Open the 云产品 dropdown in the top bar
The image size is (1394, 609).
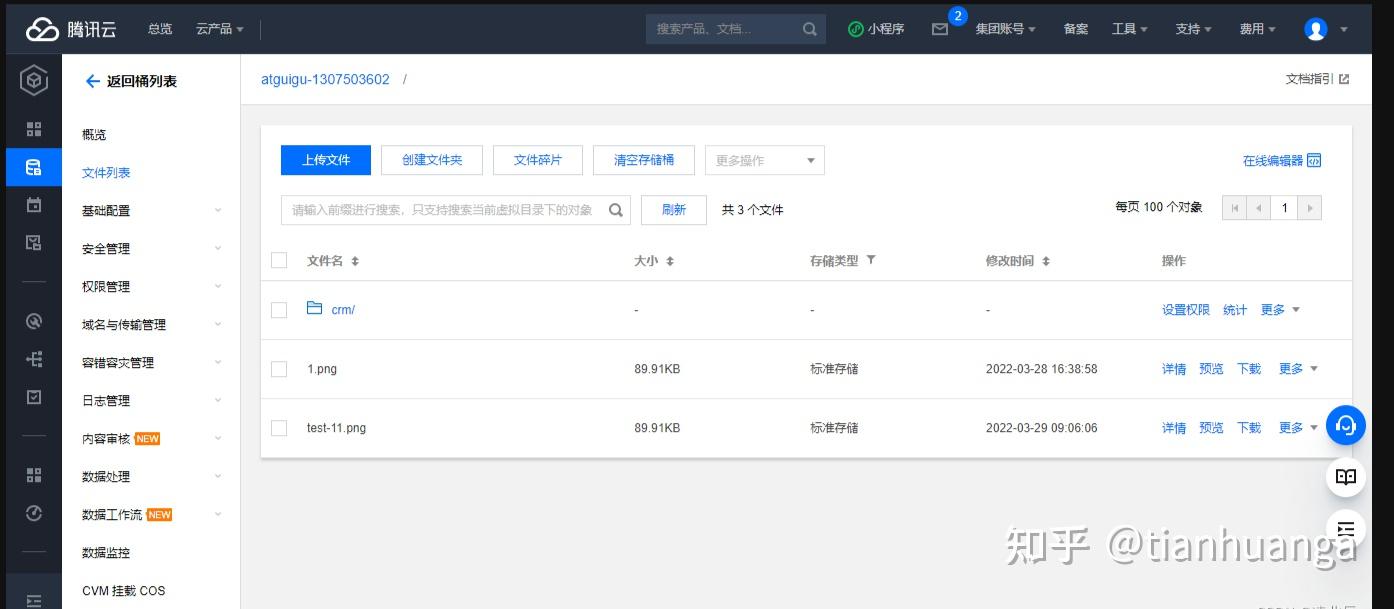coord(219,29)
